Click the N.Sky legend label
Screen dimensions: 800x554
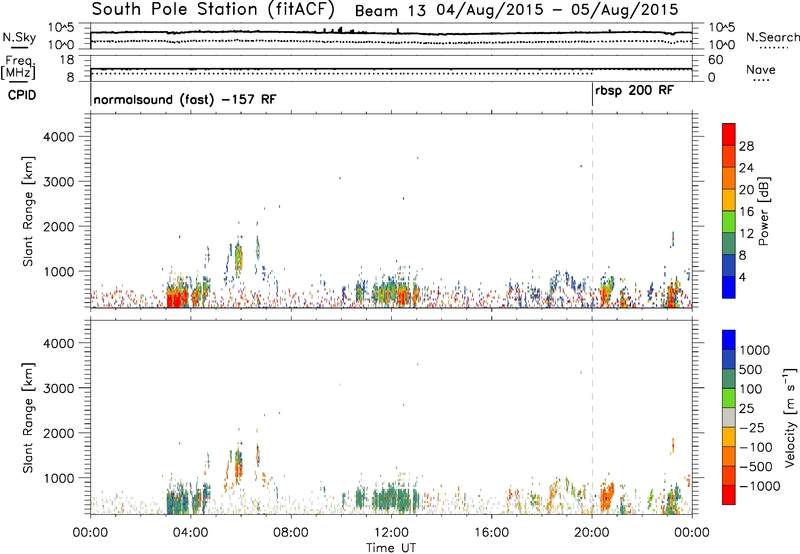pyautogui.click(x=19, y=37)
